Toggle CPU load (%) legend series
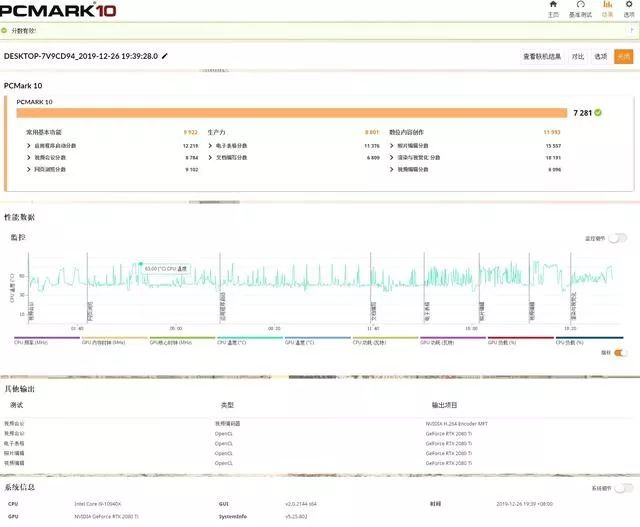 pos(589,340)
